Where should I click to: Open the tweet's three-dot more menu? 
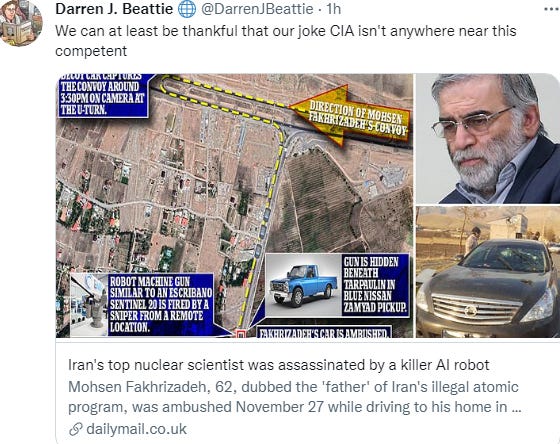(x=552, y=9)
